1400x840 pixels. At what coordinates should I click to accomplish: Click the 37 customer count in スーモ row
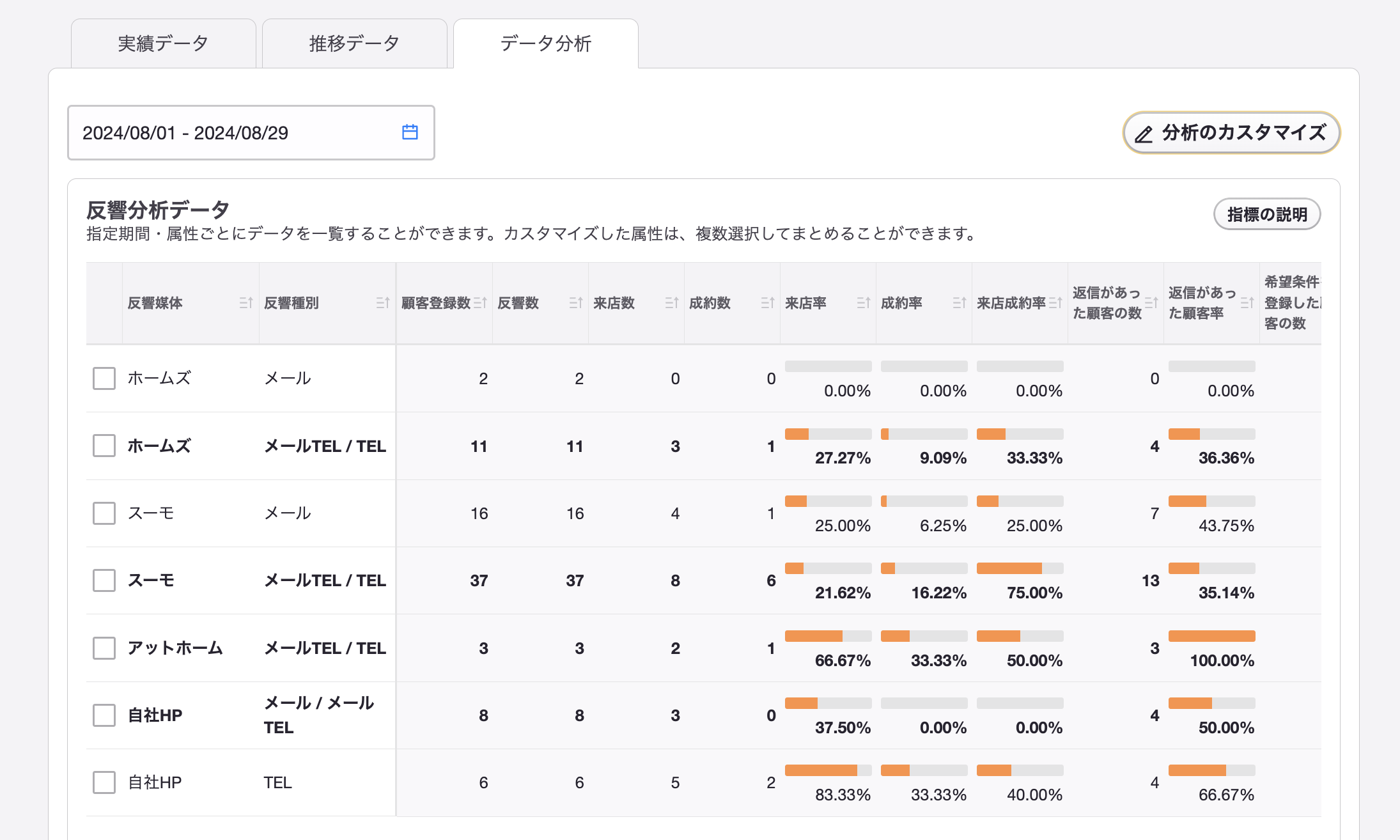(479, 580)
